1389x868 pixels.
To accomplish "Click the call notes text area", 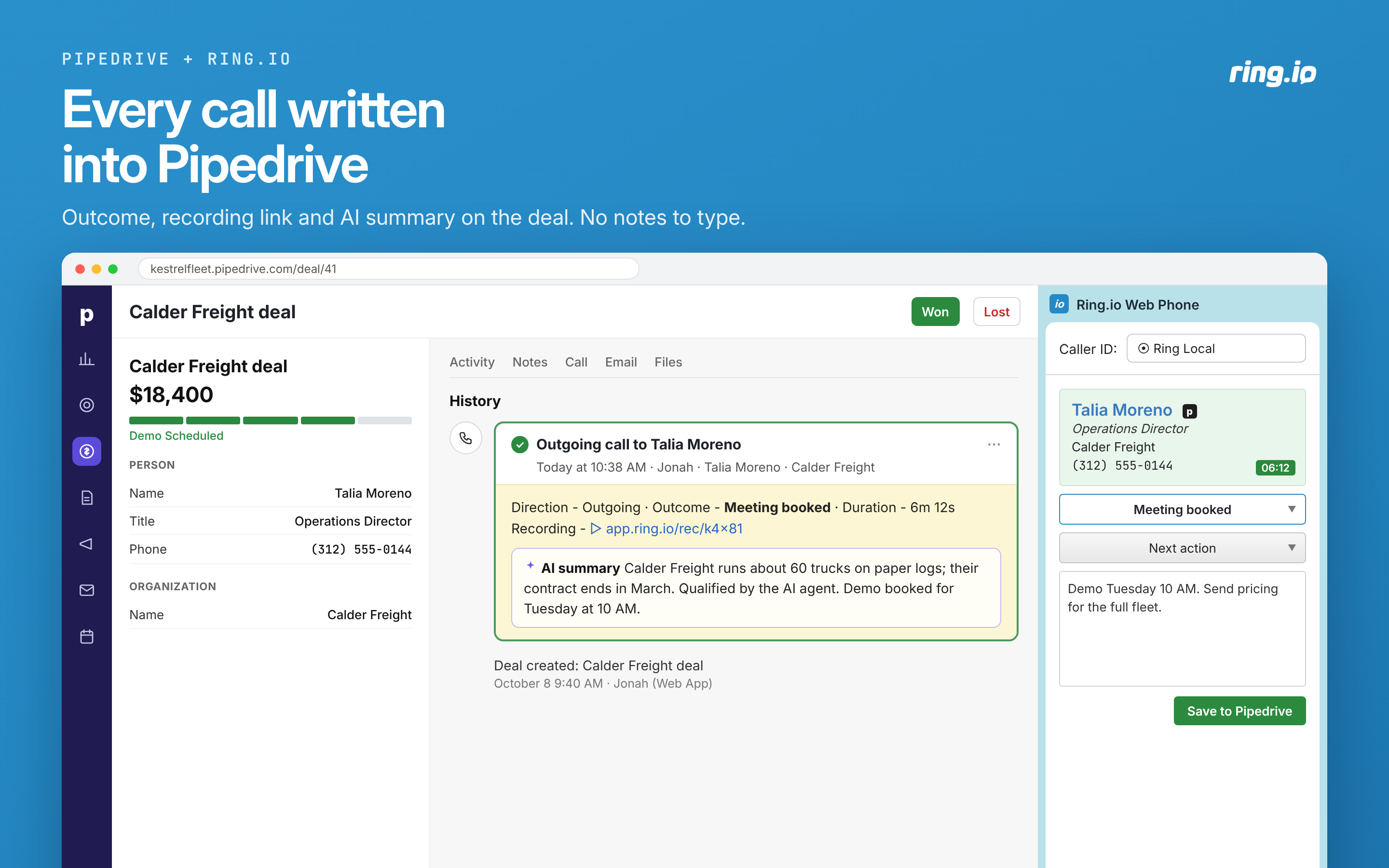I will coord(1182,629).
